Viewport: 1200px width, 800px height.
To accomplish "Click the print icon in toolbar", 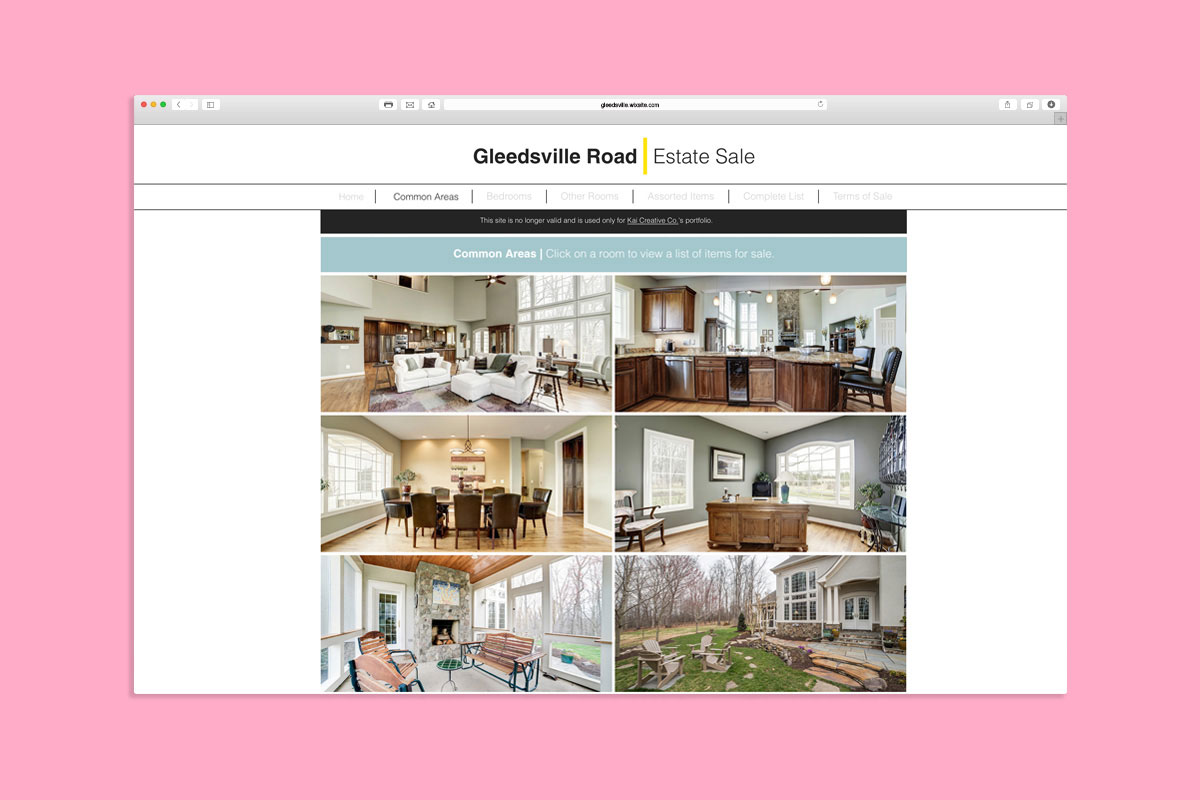I will pos(388,105).
